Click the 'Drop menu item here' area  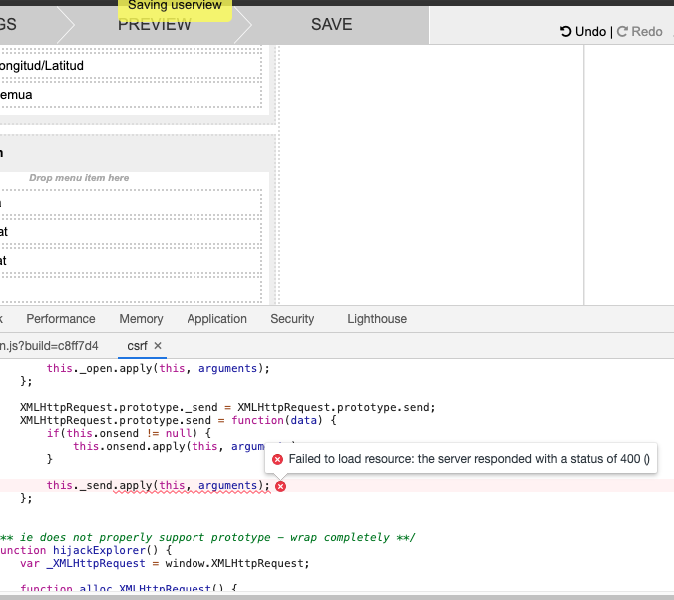pos(79,178)
